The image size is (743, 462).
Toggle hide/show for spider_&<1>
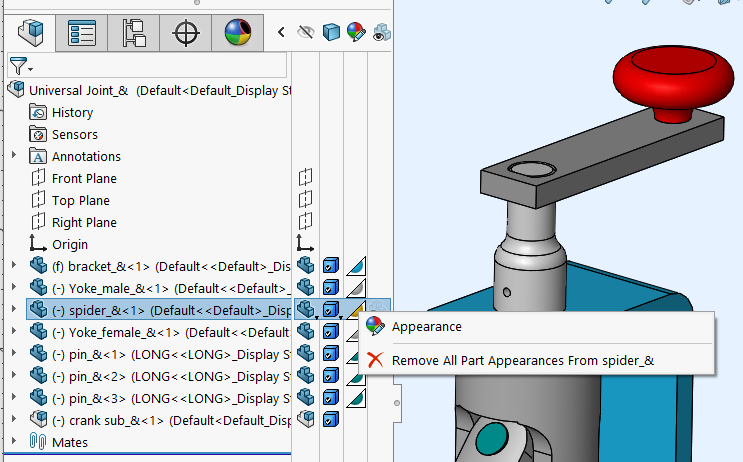(307, 309)
